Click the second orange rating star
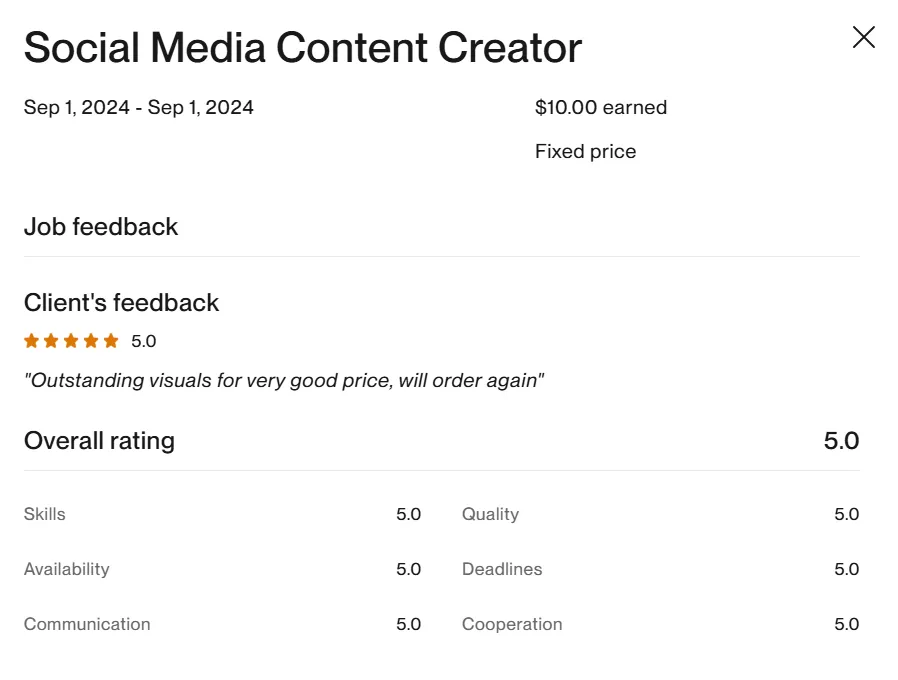898x680 pixels. pyautogui.click(x=51, y=341)
